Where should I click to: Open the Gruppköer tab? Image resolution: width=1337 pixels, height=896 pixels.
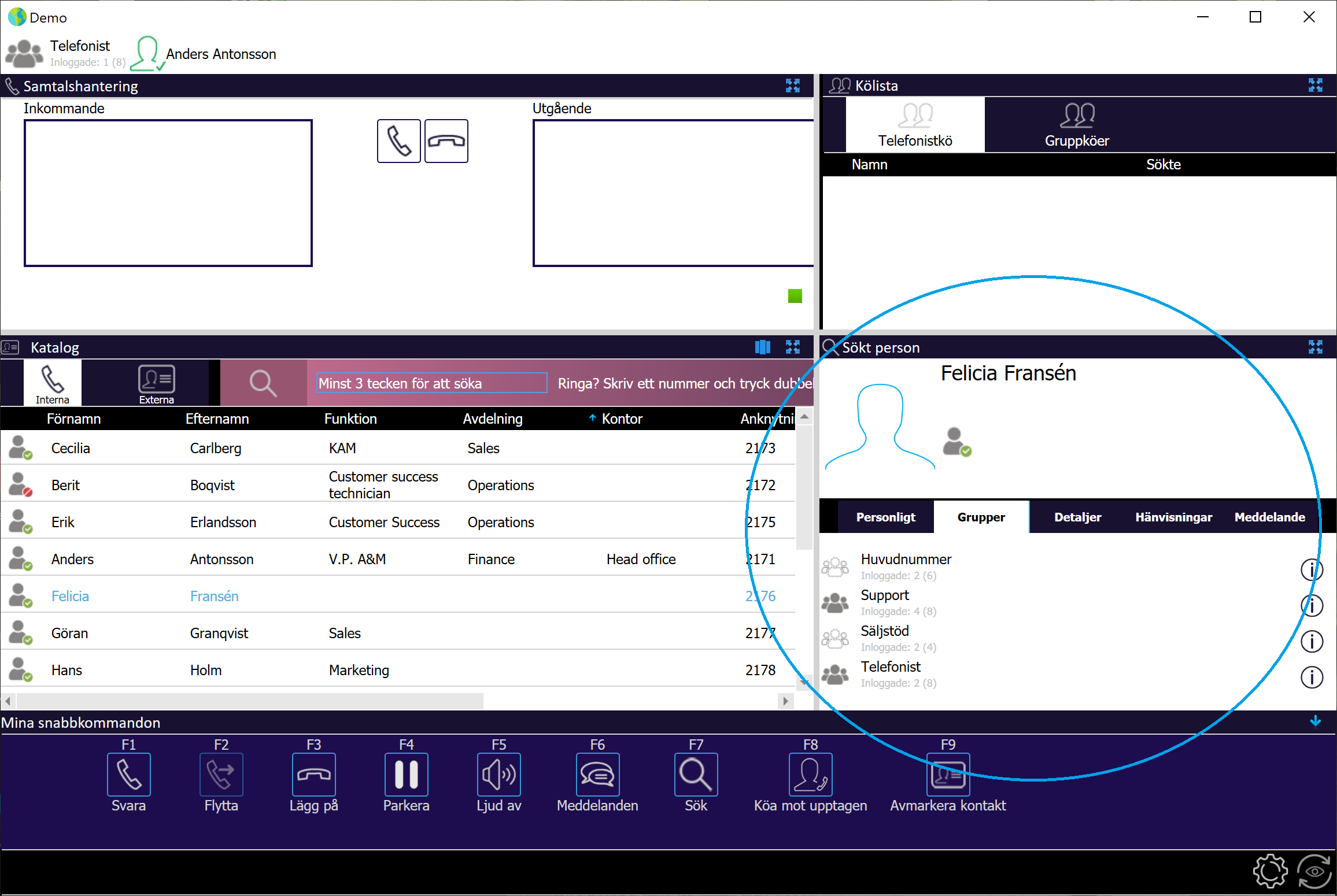[x=1077, y=124]
